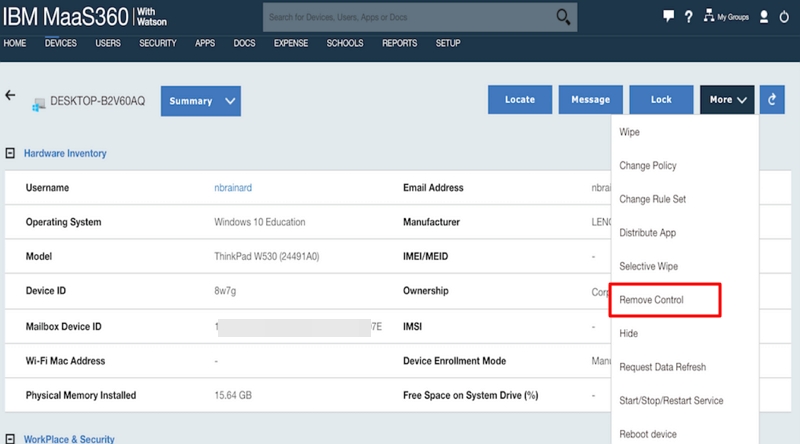Select Wipe from the More menu
Image resolution: width=800 pixels, height=444 pixels.
coord(629,132)
